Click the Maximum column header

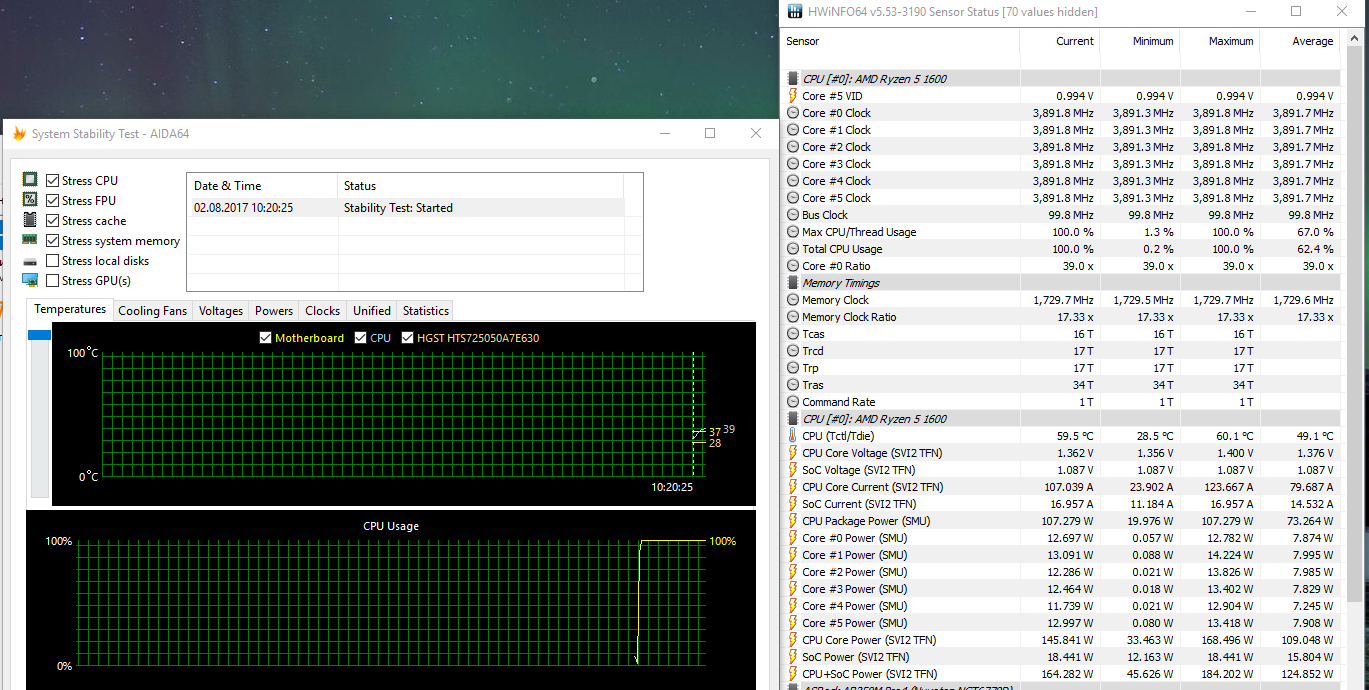pyautogui.click(x=1219, y=41)
